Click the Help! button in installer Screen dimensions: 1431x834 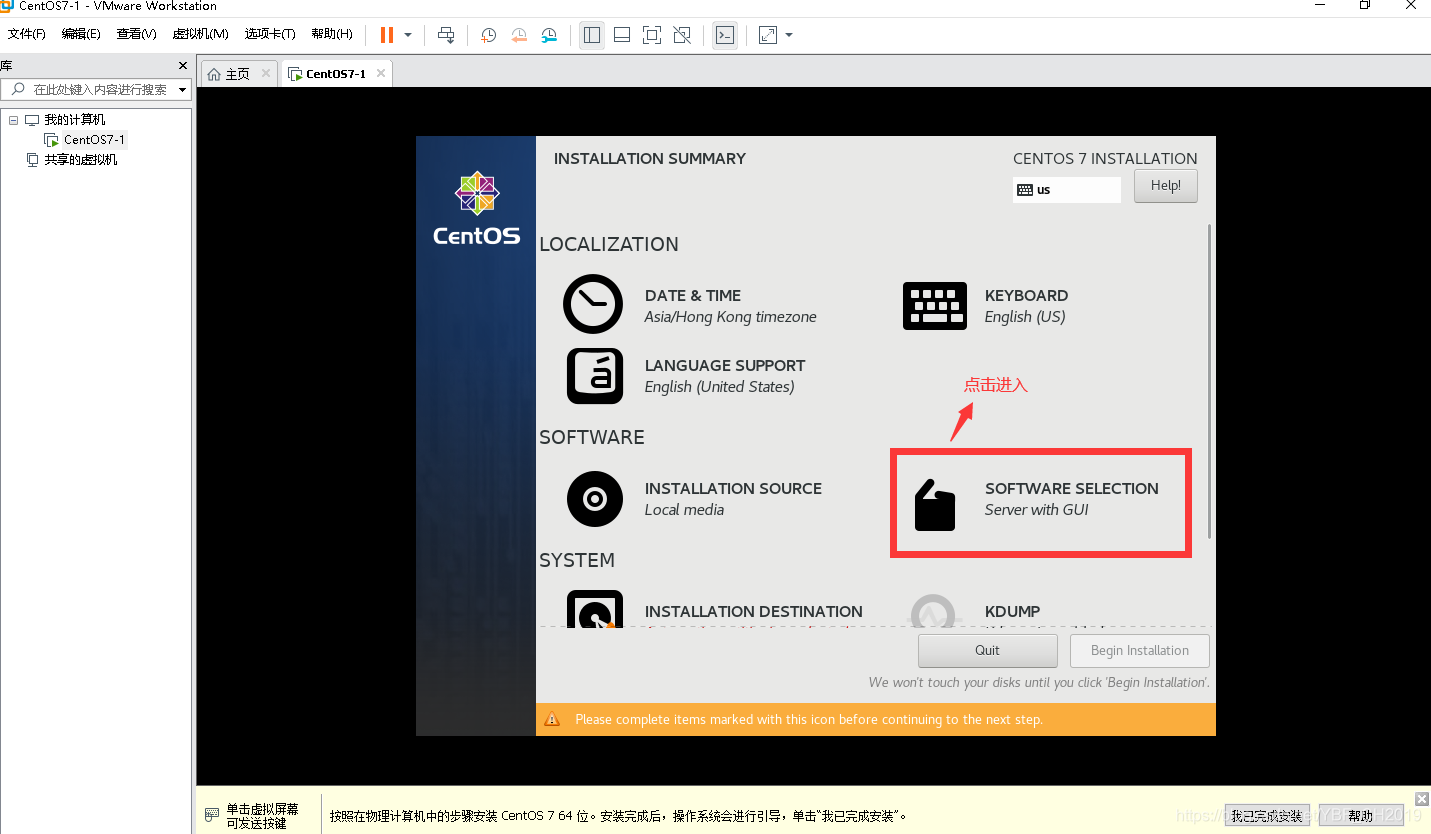[x=1165, y=186]
